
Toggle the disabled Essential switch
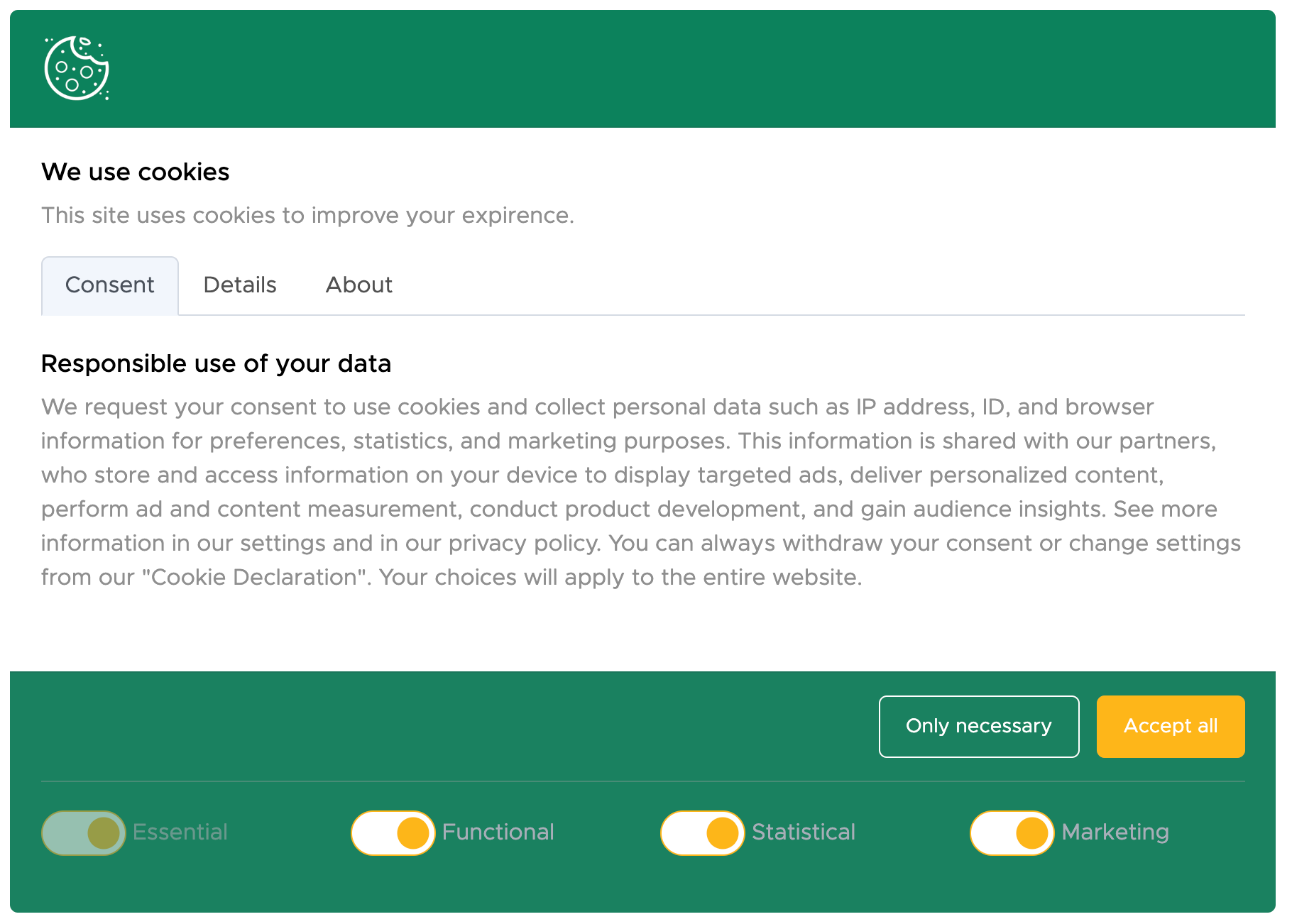click(84, 832)
